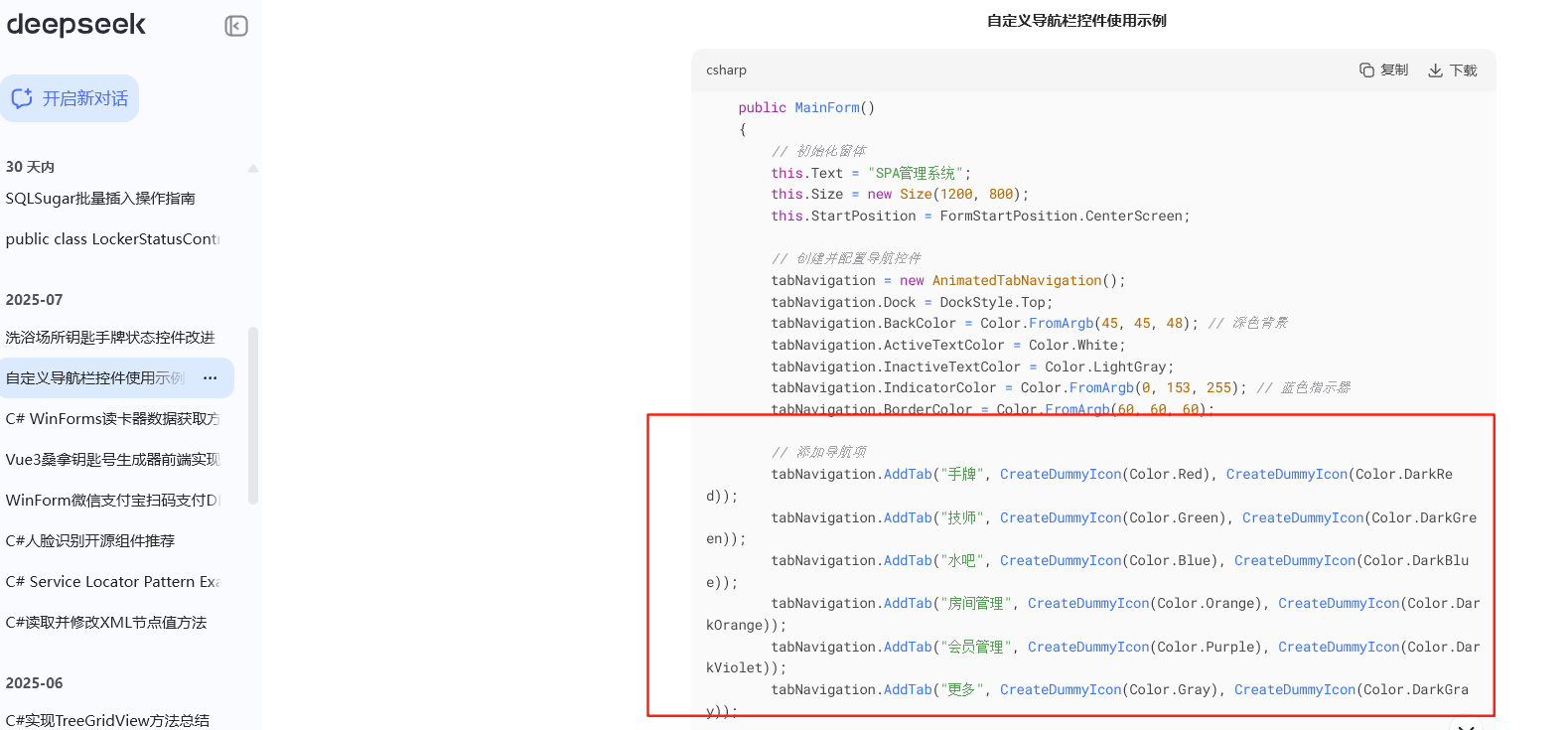Viewport: 1568px width, 730px height.
Task: Open the public class LockerStatusCont chat
Action: [112, 239]
